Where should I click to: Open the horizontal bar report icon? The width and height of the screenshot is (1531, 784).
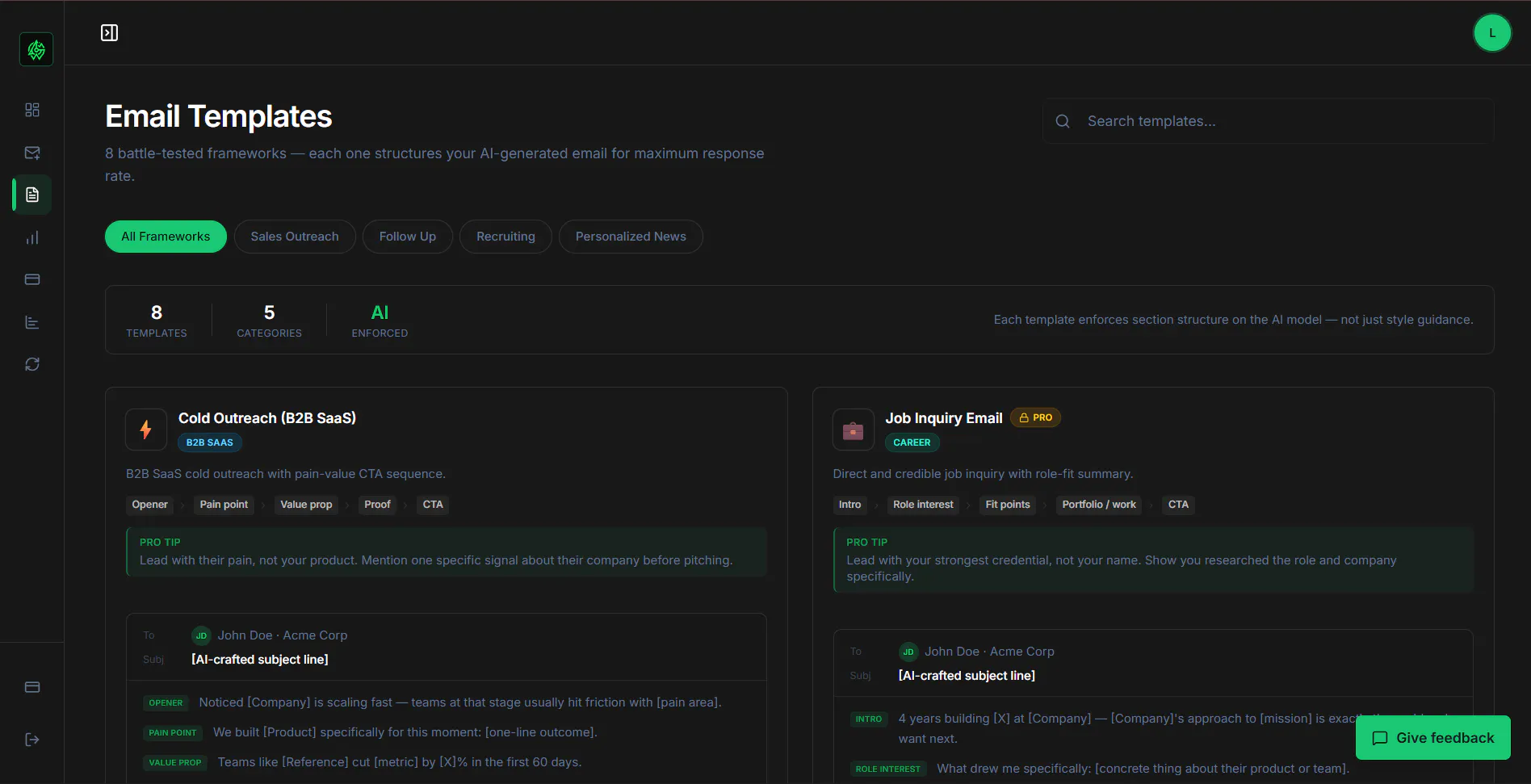pos(32,322)
